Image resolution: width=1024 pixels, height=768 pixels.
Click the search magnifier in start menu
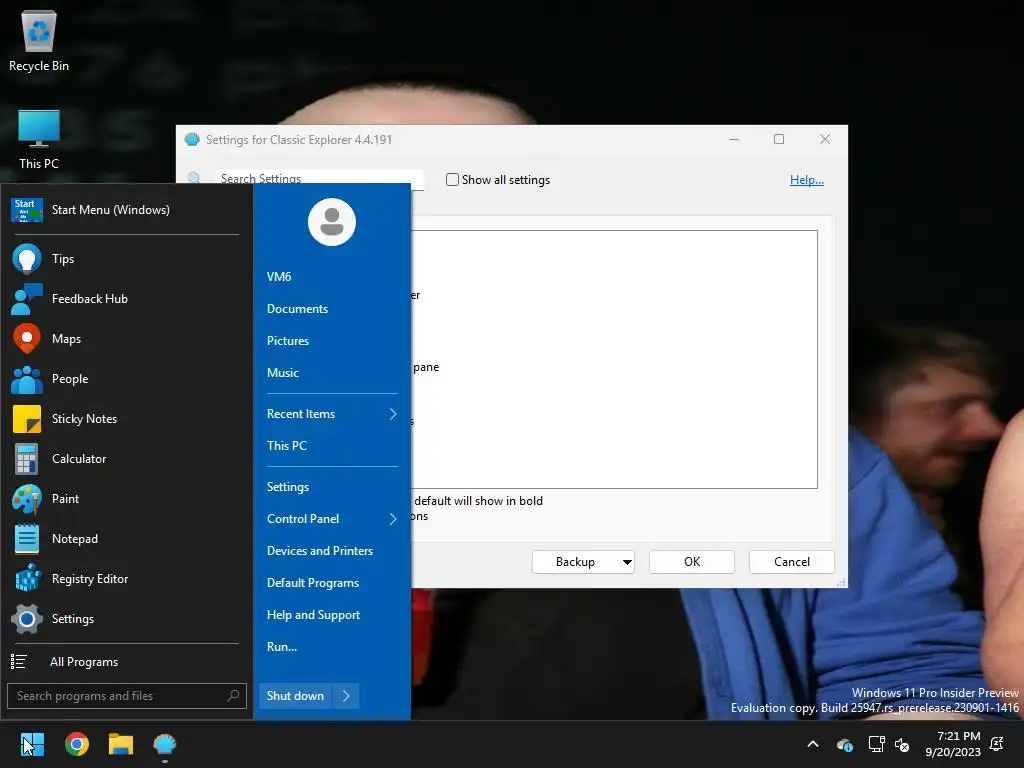(233, 696)
